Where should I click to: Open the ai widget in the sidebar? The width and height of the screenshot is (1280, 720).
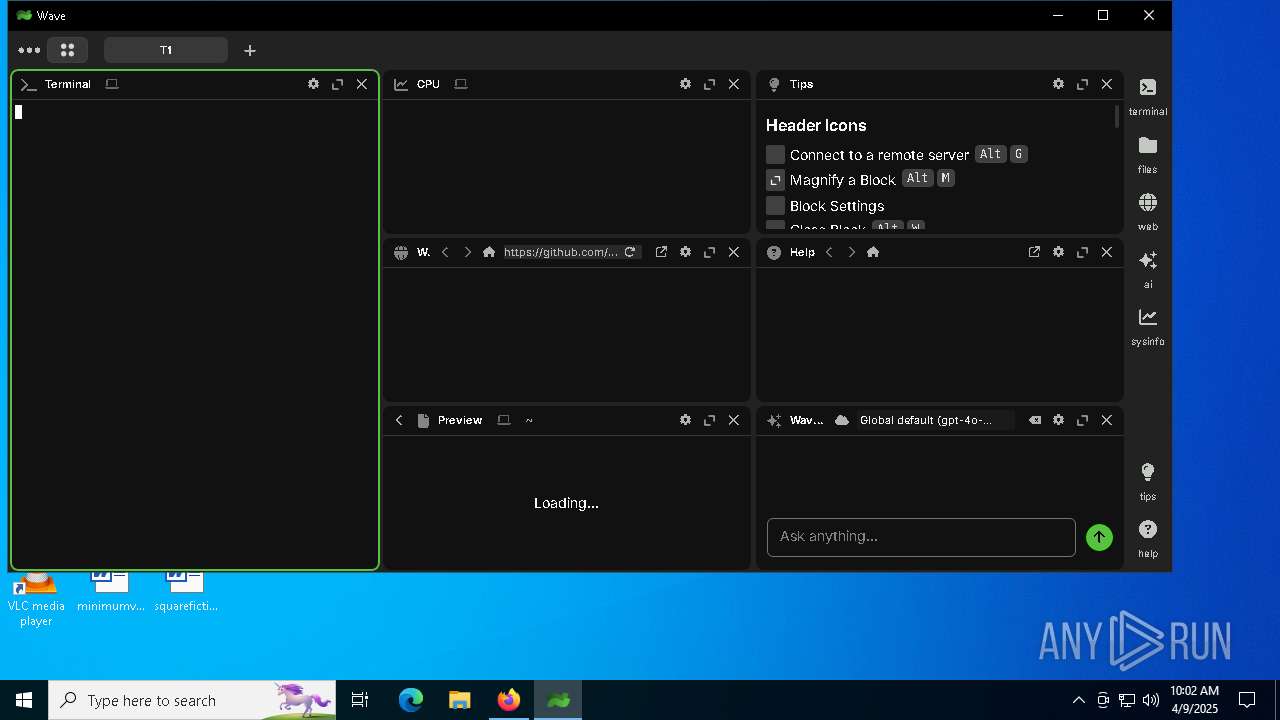point(1148,269)
